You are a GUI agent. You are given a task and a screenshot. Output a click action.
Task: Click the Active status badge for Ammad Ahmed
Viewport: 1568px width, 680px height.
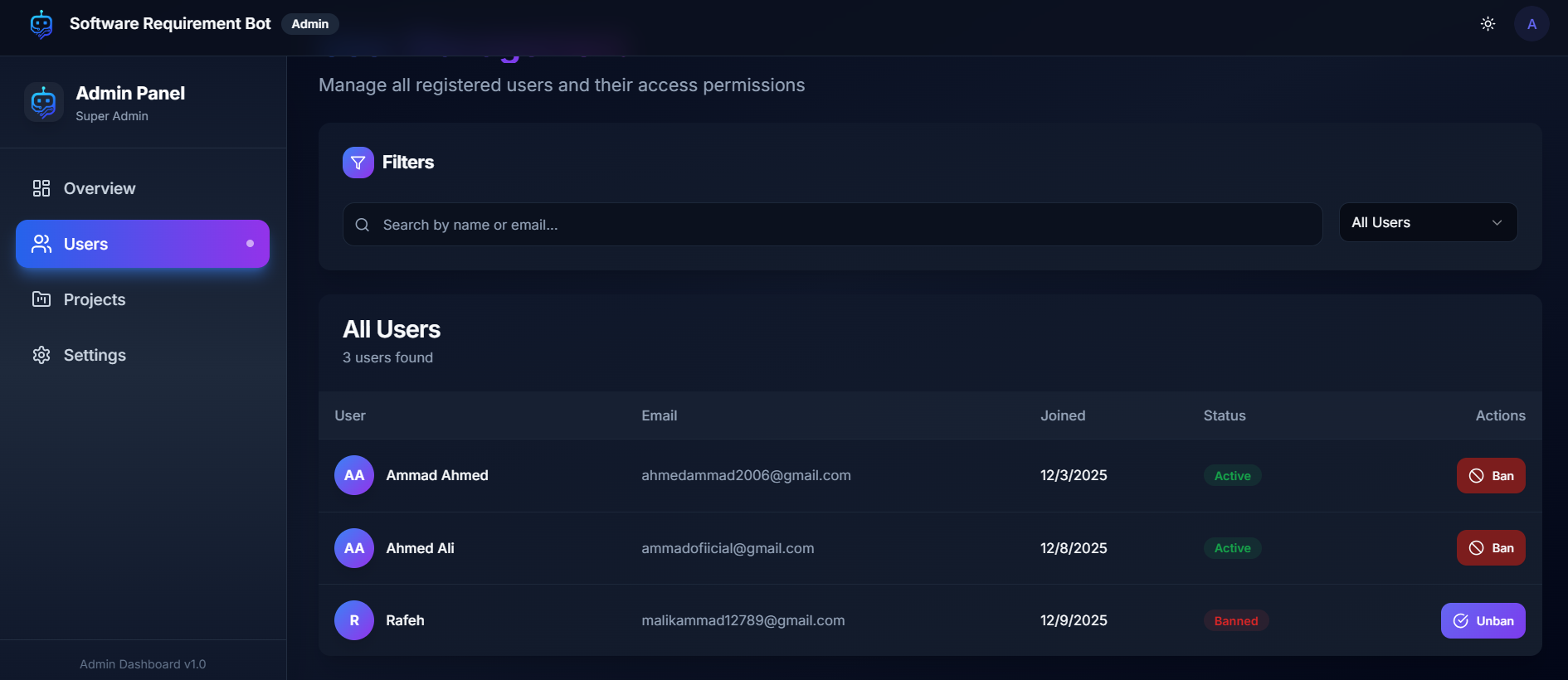(1233, 476)
